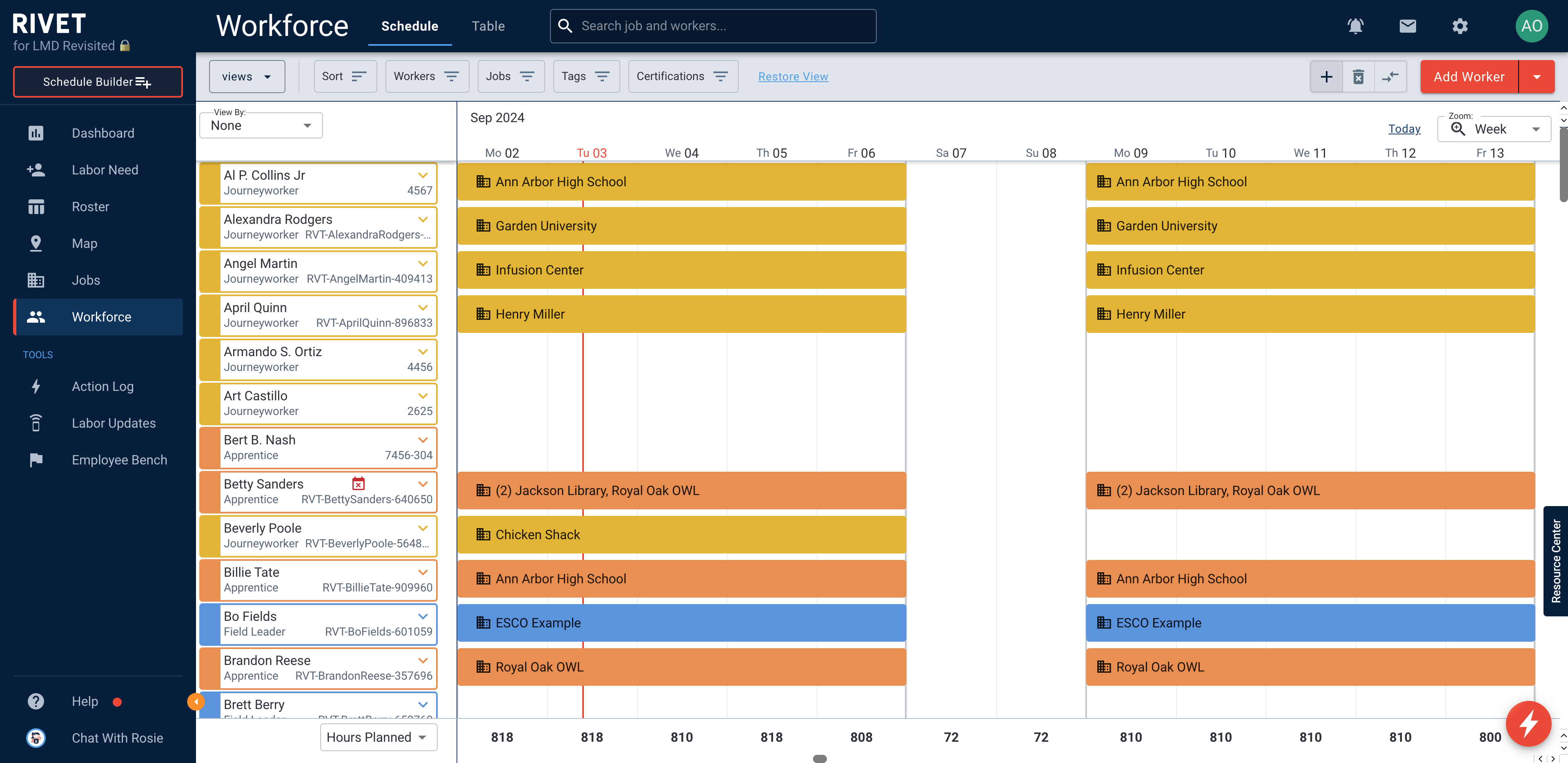
Task: Select Henry Miller bar starting Mo 09
Action: [x=1310, y=314]
